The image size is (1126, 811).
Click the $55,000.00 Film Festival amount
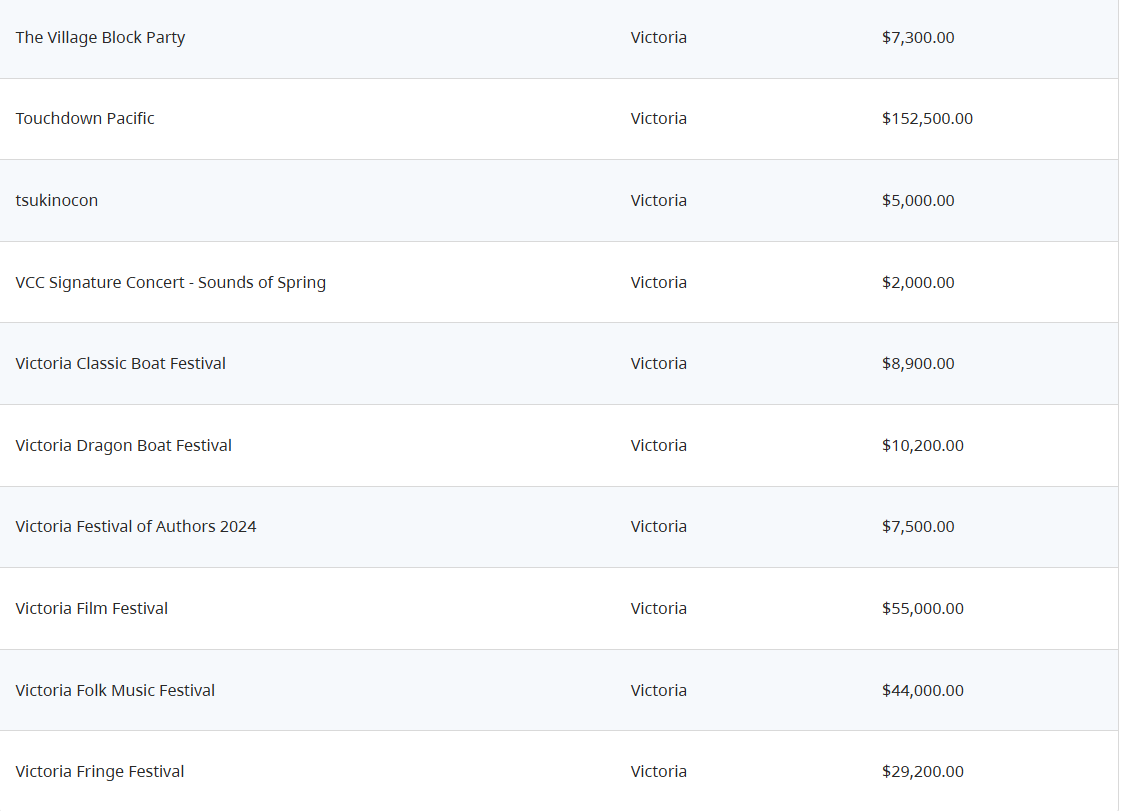pyautogui.click(x=923, y=608)
